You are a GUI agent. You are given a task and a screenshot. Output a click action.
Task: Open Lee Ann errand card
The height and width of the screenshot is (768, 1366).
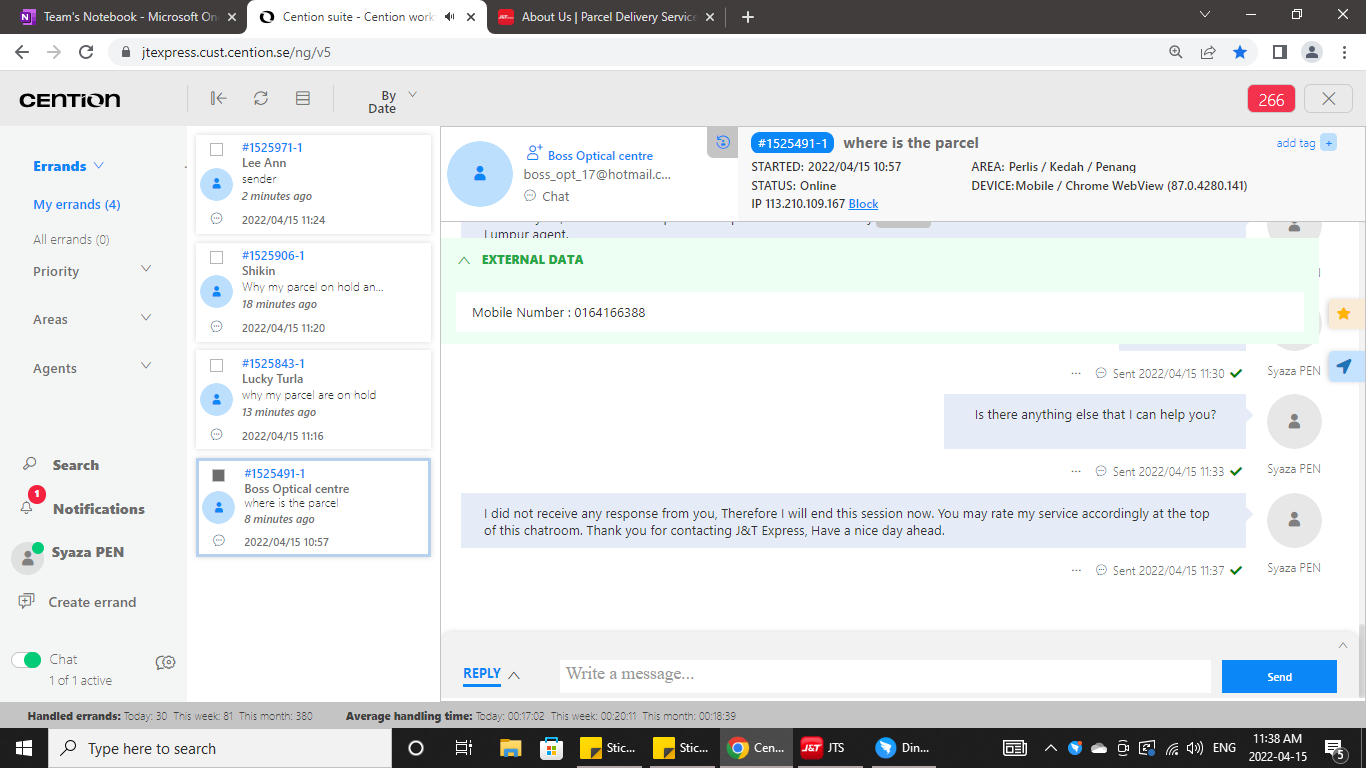pyautogui.click(x=314, y=185)
